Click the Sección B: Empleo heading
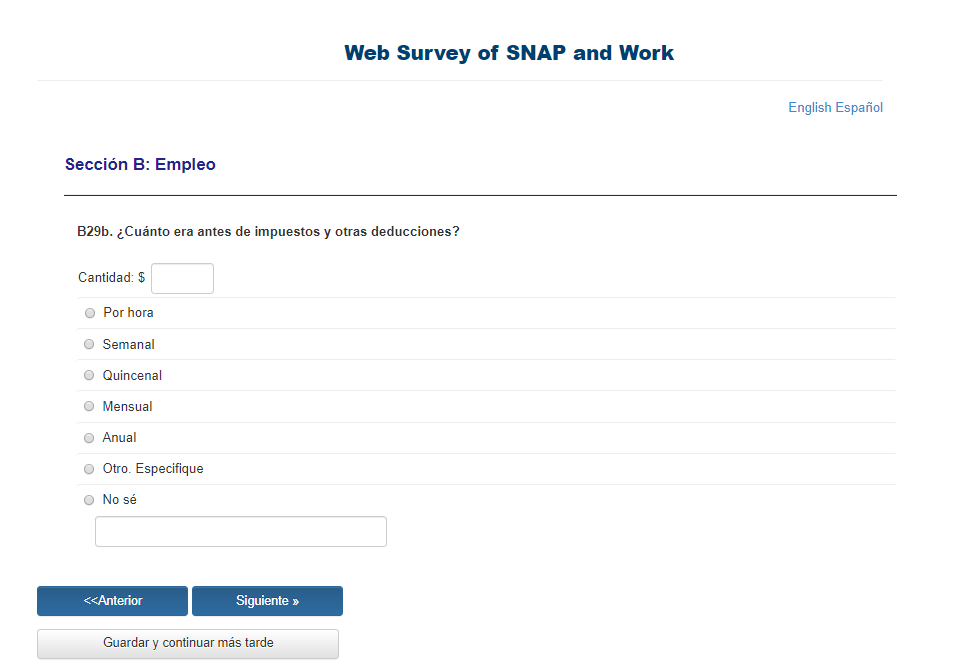Image resolution: width=957 pixels, height=667 pixels. click(x=140, y=164)
